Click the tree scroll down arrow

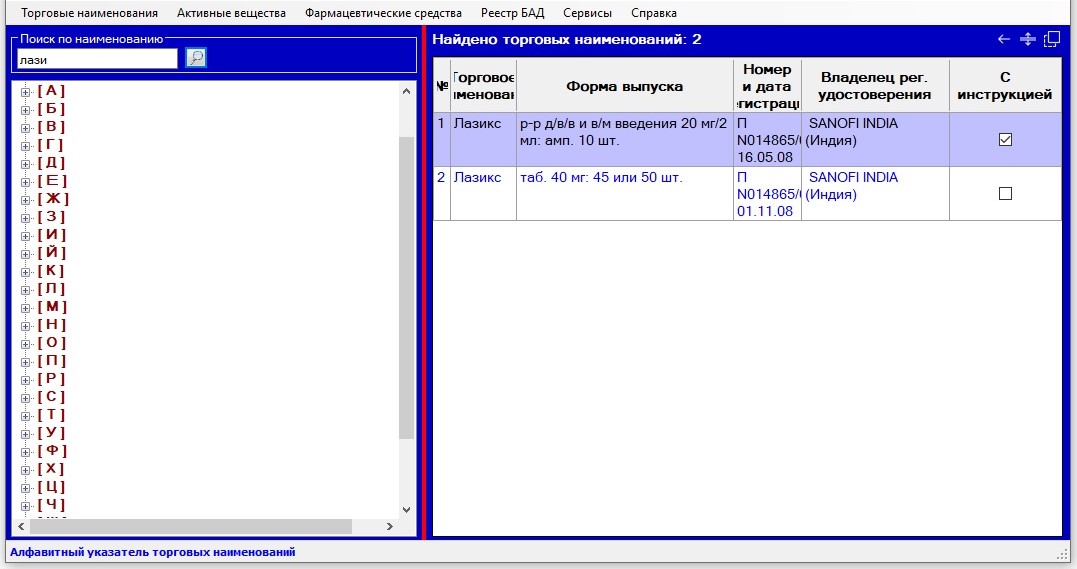(406, 509)
